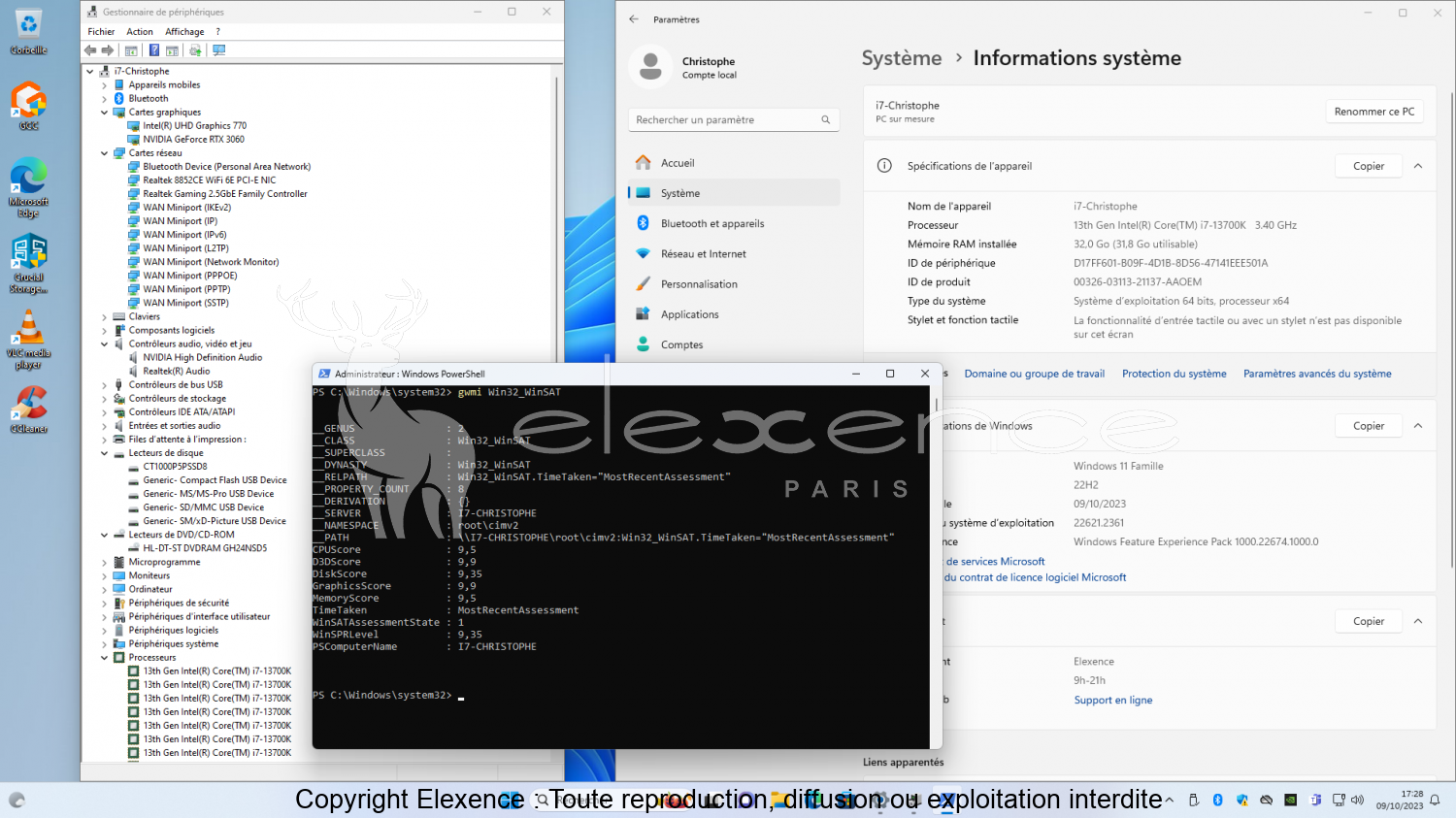Image resolution: width=1456 pixels, height=818 pixels.
Task: Open the Corbeille recycle bin desktop icon
Action: tap(28, 31)
